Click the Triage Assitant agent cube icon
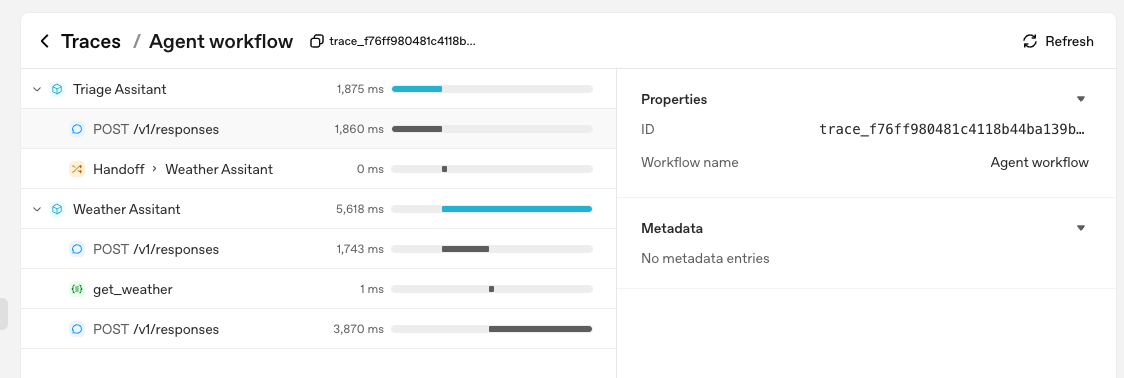The image size is (1124, 378). coord(57,89)
